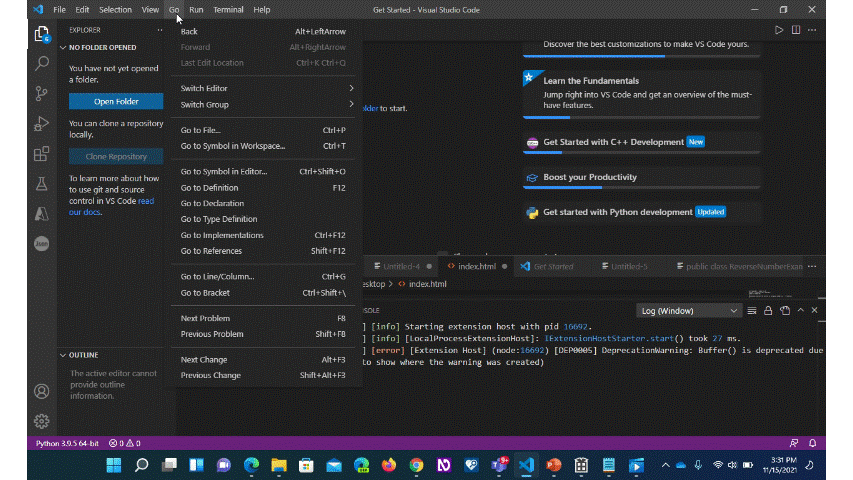Maximize panel with the chevron up icon
The image size is (853, 480).
point(801,310)
